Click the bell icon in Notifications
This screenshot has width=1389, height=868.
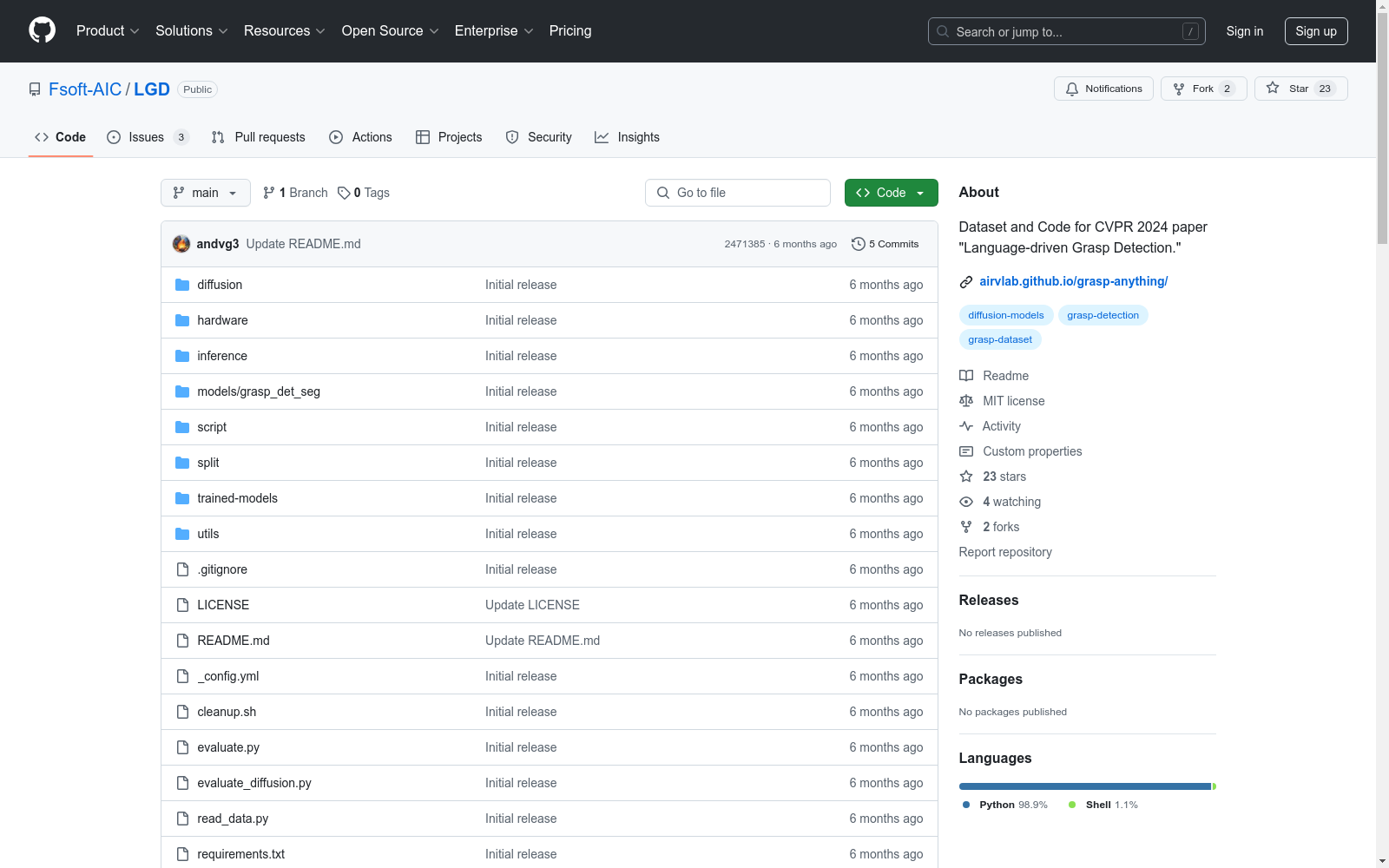click(1072, 89)
